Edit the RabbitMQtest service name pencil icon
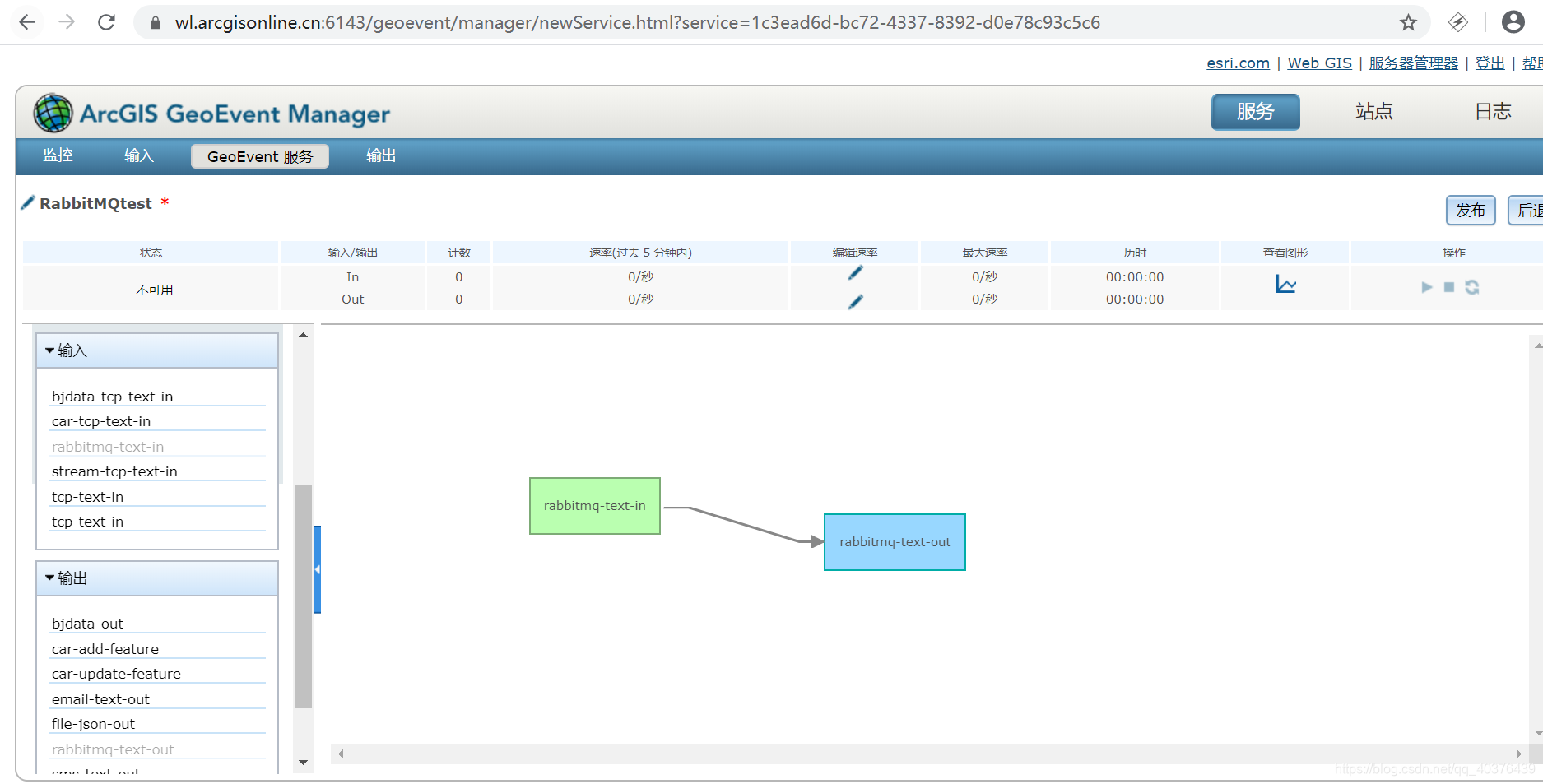The width and height of the screenshot is (1543, 784). pyautogui.click(x=28, y=202)
